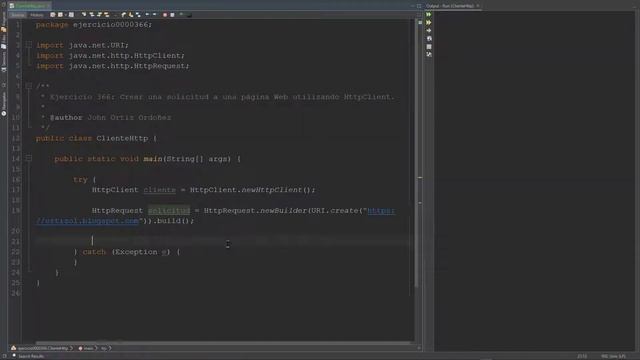Navigate Back in editor history
The image size is (640, 360).
60,15
